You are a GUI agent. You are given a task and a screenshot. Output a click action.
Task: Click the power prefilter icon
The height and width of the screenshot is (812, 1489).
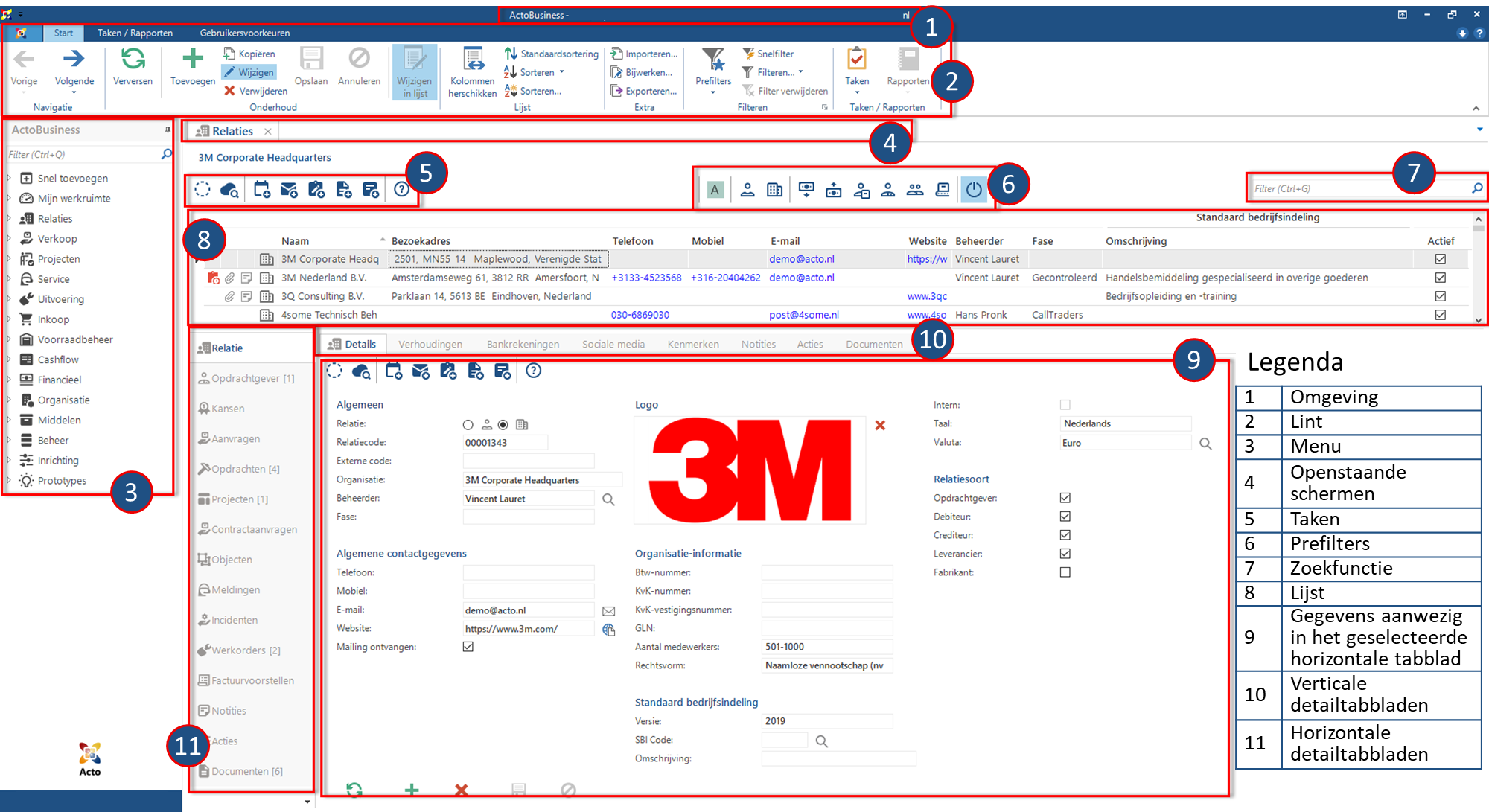(x=974, y=190)
